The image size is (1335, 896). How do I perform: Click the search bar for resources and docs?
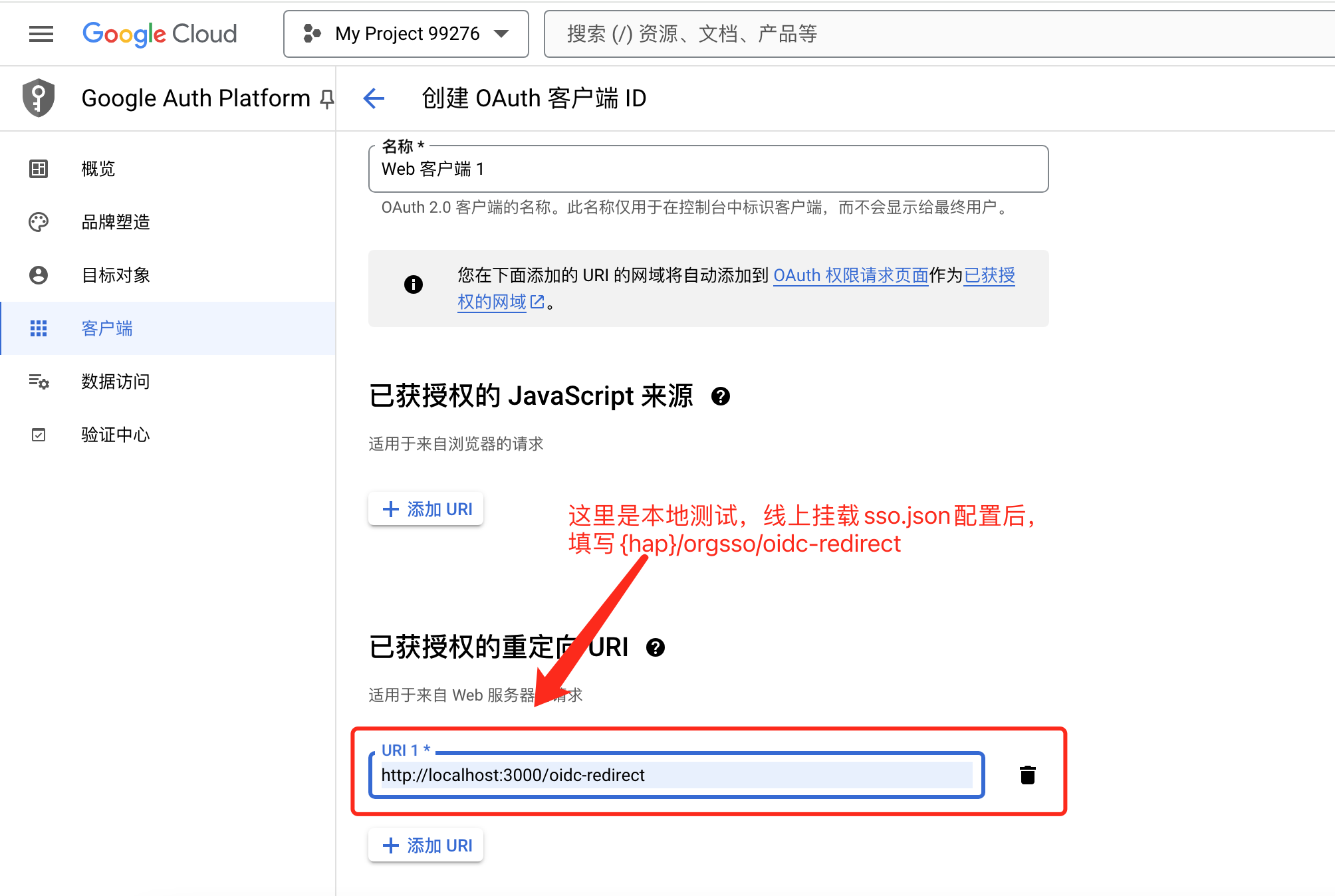939,34
